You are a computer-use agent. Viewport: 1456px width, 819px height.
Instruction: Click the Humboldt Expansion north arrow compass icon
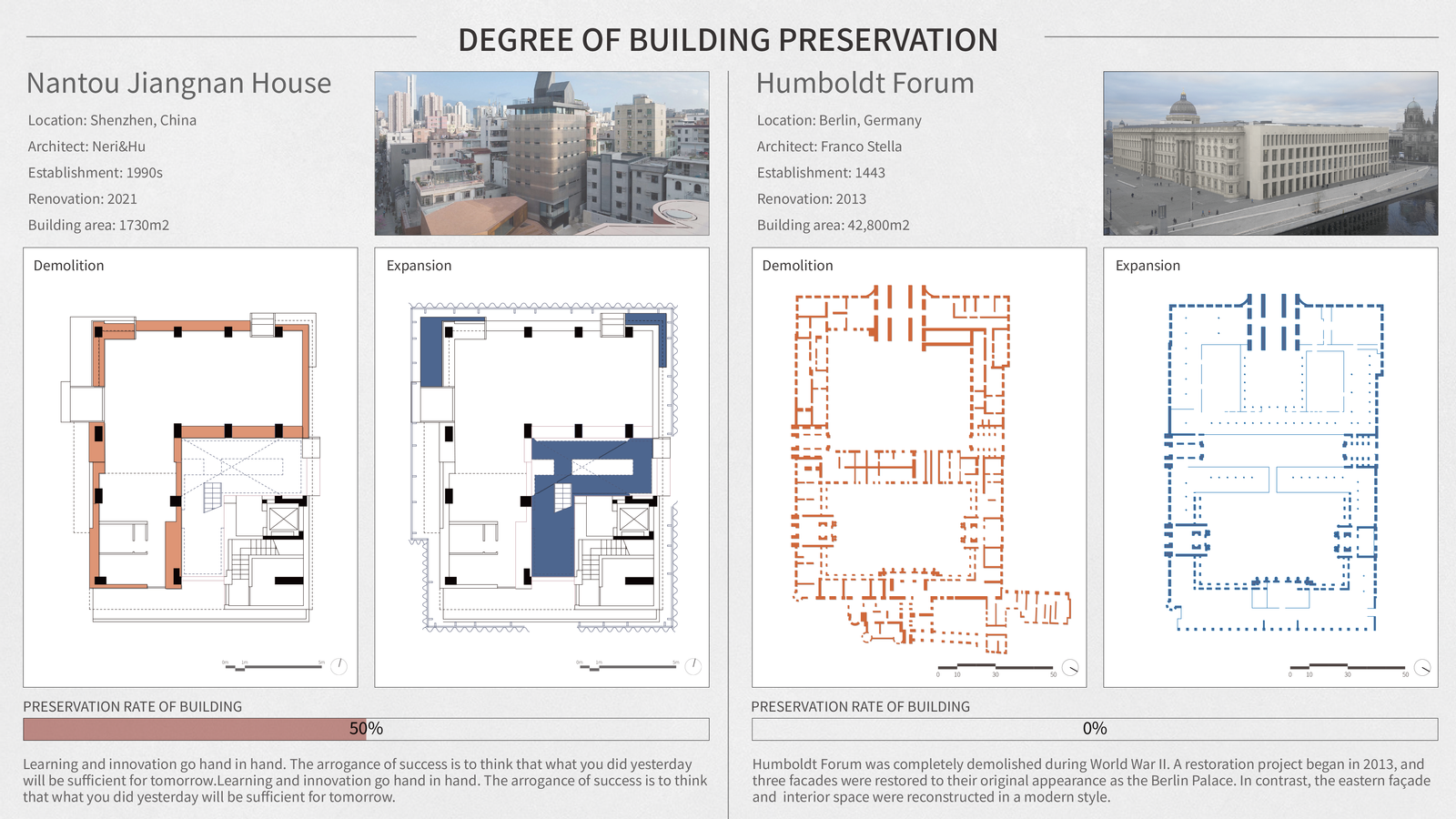1421,668
